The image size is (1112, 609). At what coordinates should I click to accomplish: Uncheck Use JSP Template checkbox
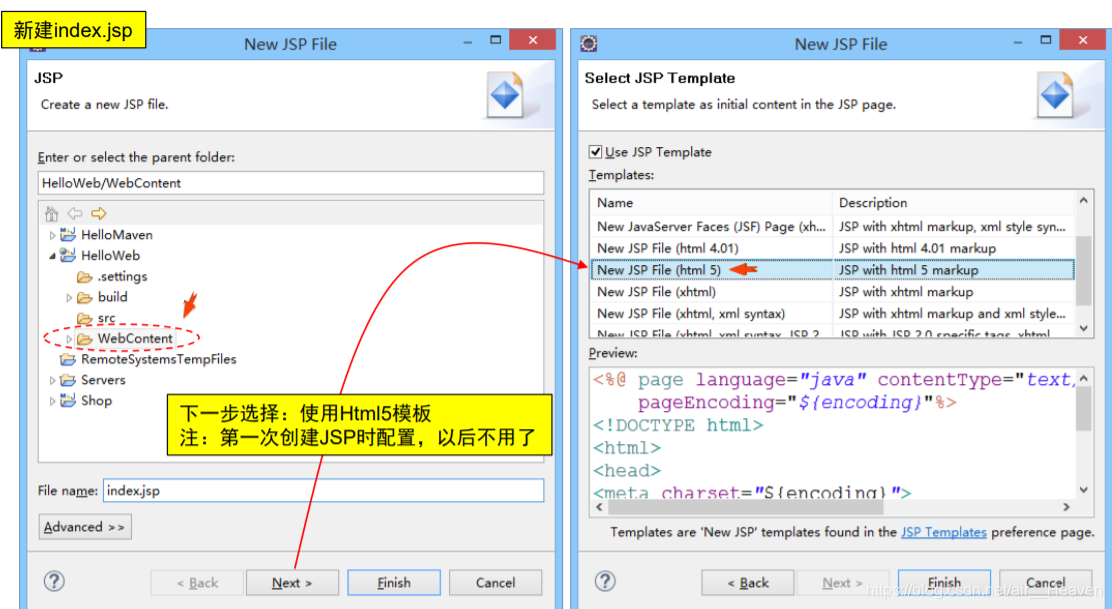[x=596, y=152]
